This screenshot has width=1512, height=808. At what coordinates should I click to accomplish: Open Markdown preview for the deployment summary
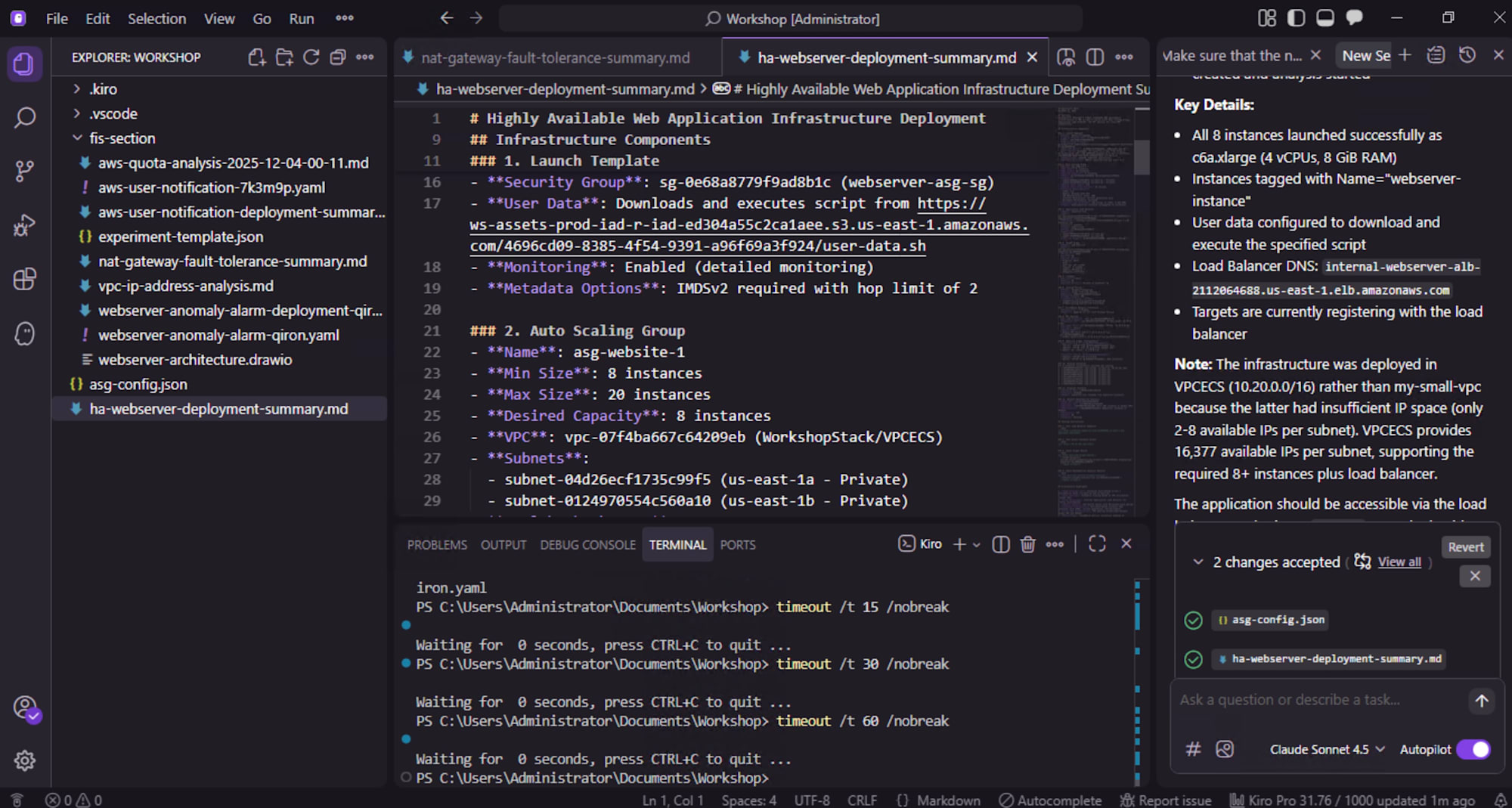(1067, 57)
